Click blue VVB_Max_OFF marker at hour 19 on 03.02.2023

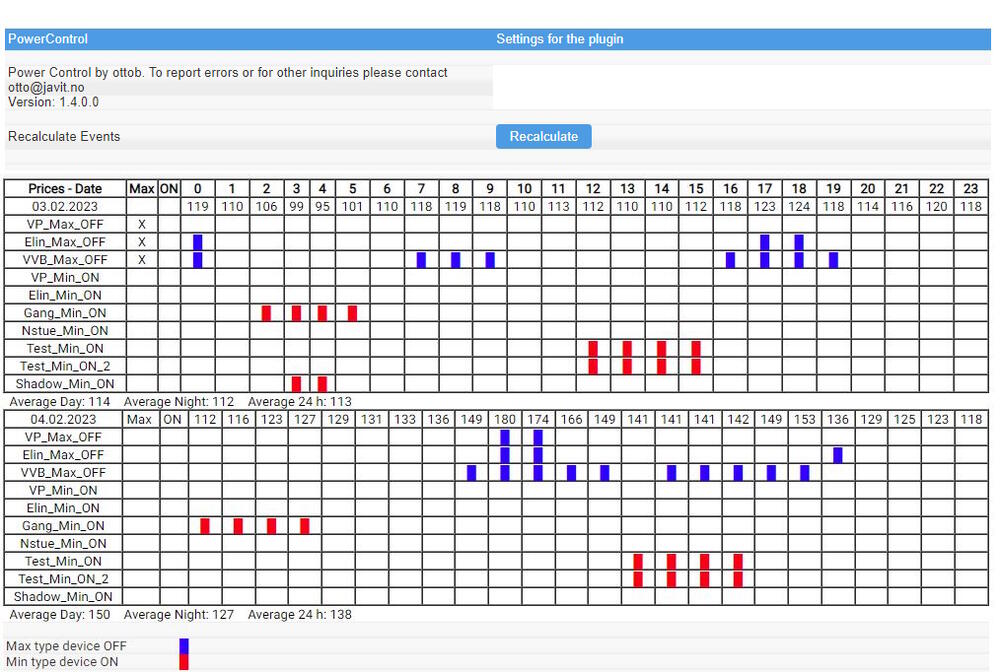point(833,260)
